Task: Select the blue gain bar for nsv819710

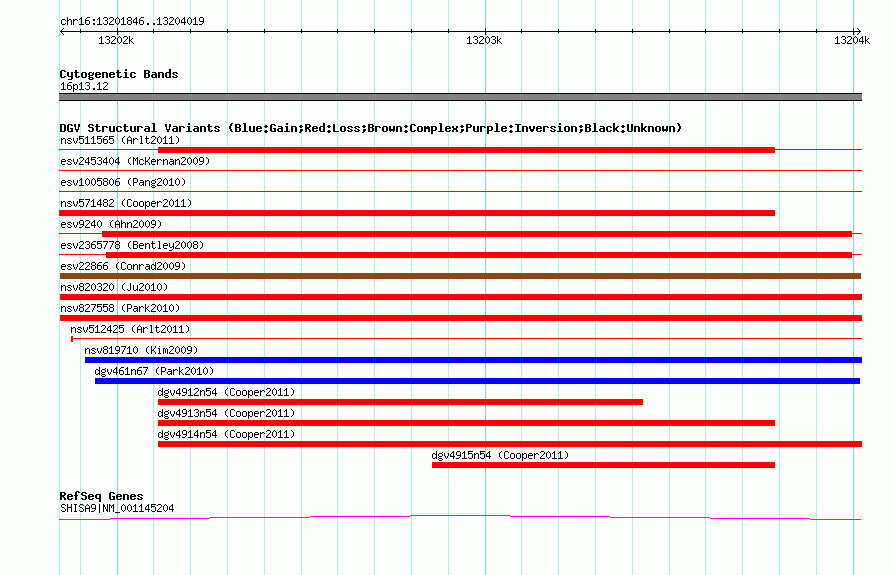Action: coord(473,360)
